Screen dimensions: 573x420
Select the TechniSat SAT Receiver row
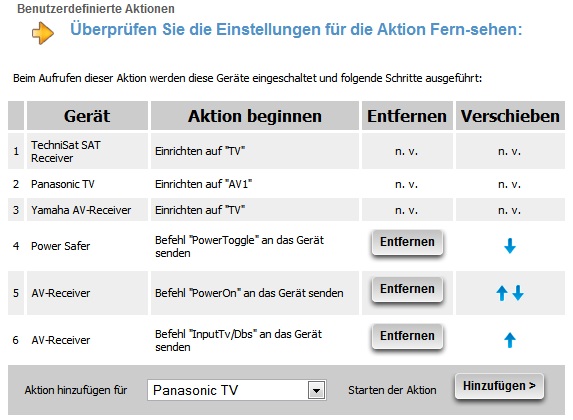(286, 151)
